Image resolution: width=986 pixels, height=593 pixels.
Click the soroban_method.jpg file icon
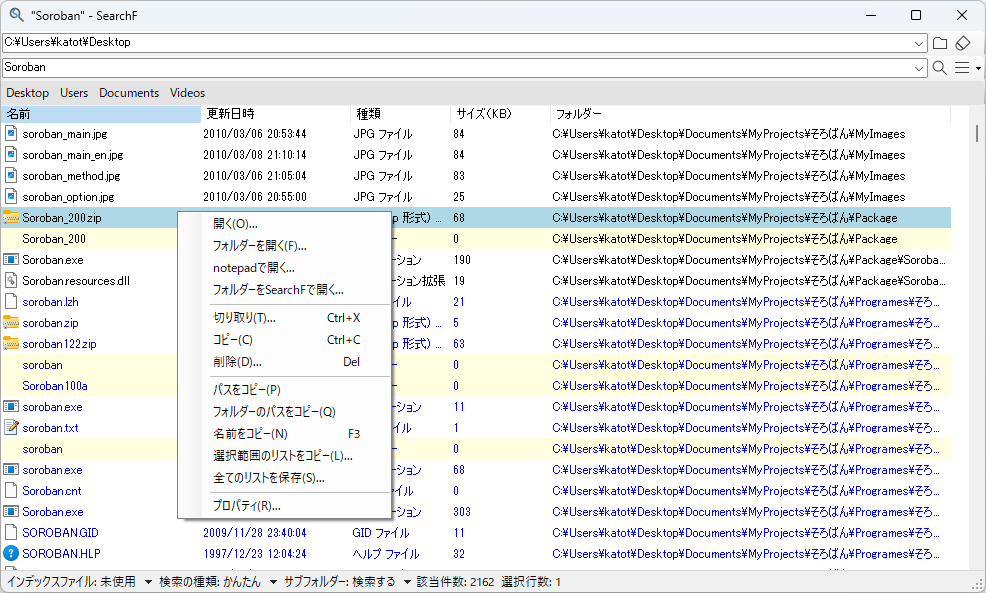point(11,175)
